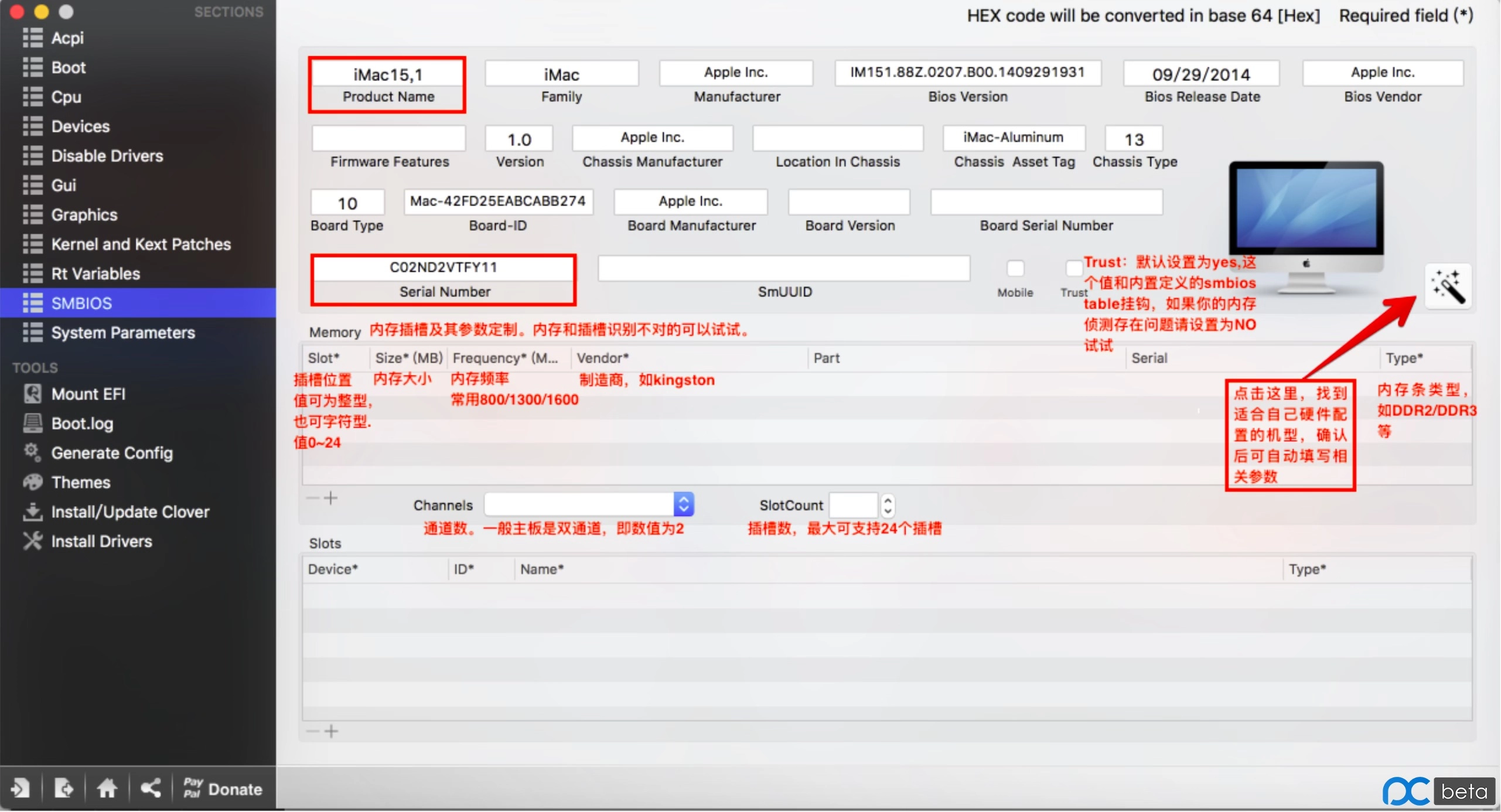
Task: Click the Kernel and Kext Patches list icon
Action: (33, 244)
